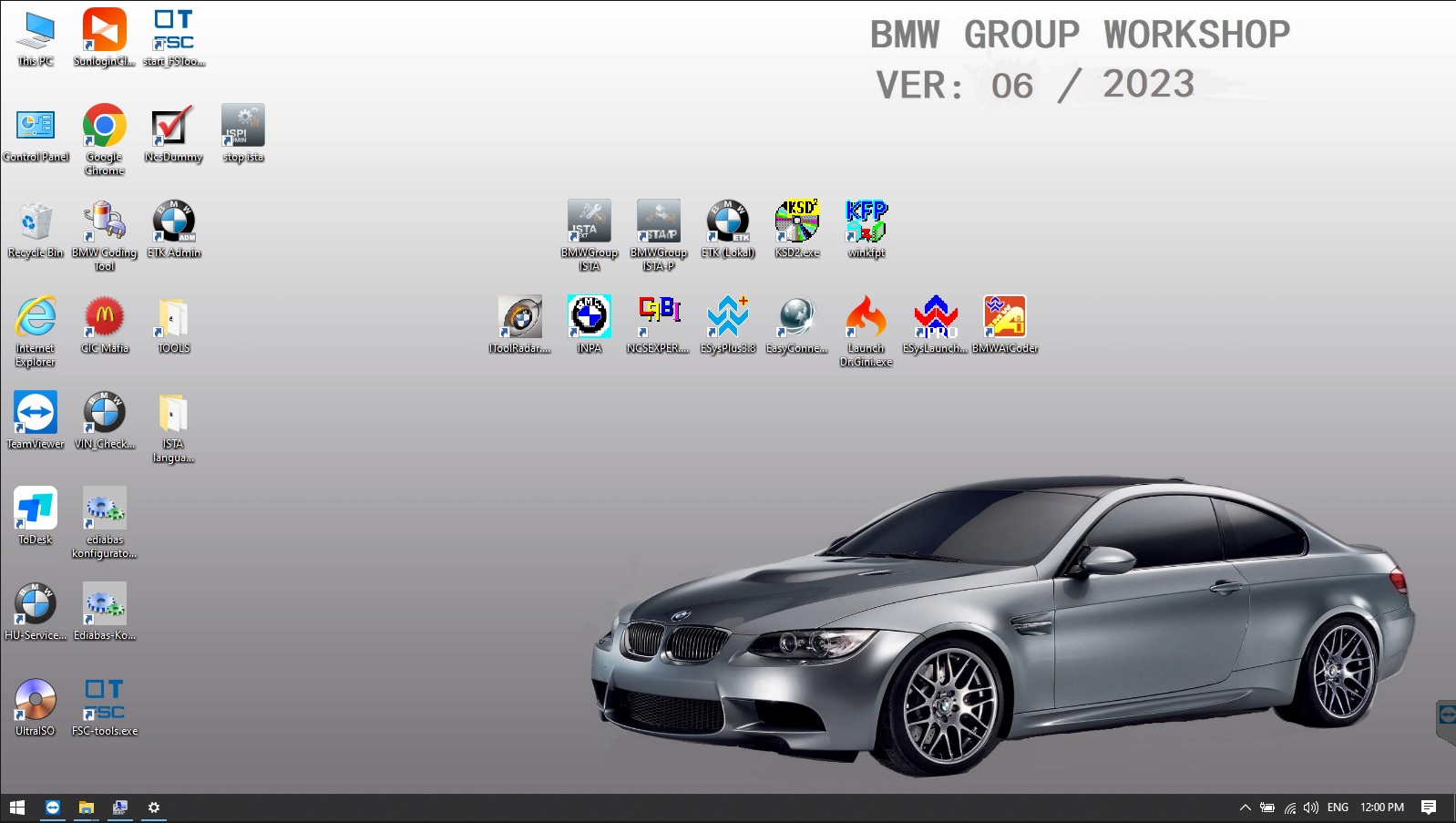Open the notification Action Center
This screenshot has width=1456, height=823.
click(1429, 808)
